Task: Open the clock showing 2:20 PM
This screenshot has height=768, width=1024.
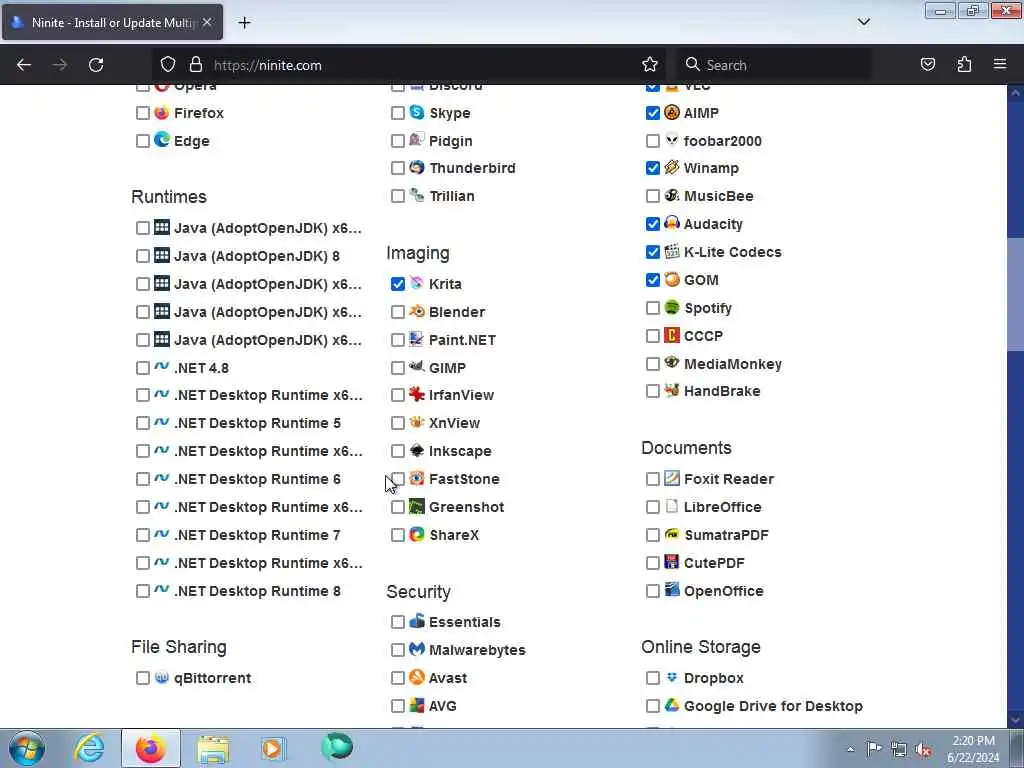Action: (x=973, y=749)
